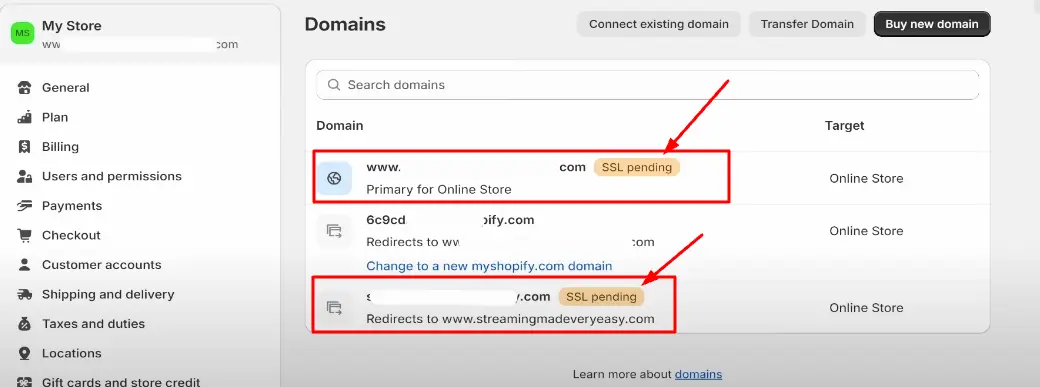
Task: Click the redirect icon of myshopify.com domain
Action: pyautogui.click(x=334, y=231)
